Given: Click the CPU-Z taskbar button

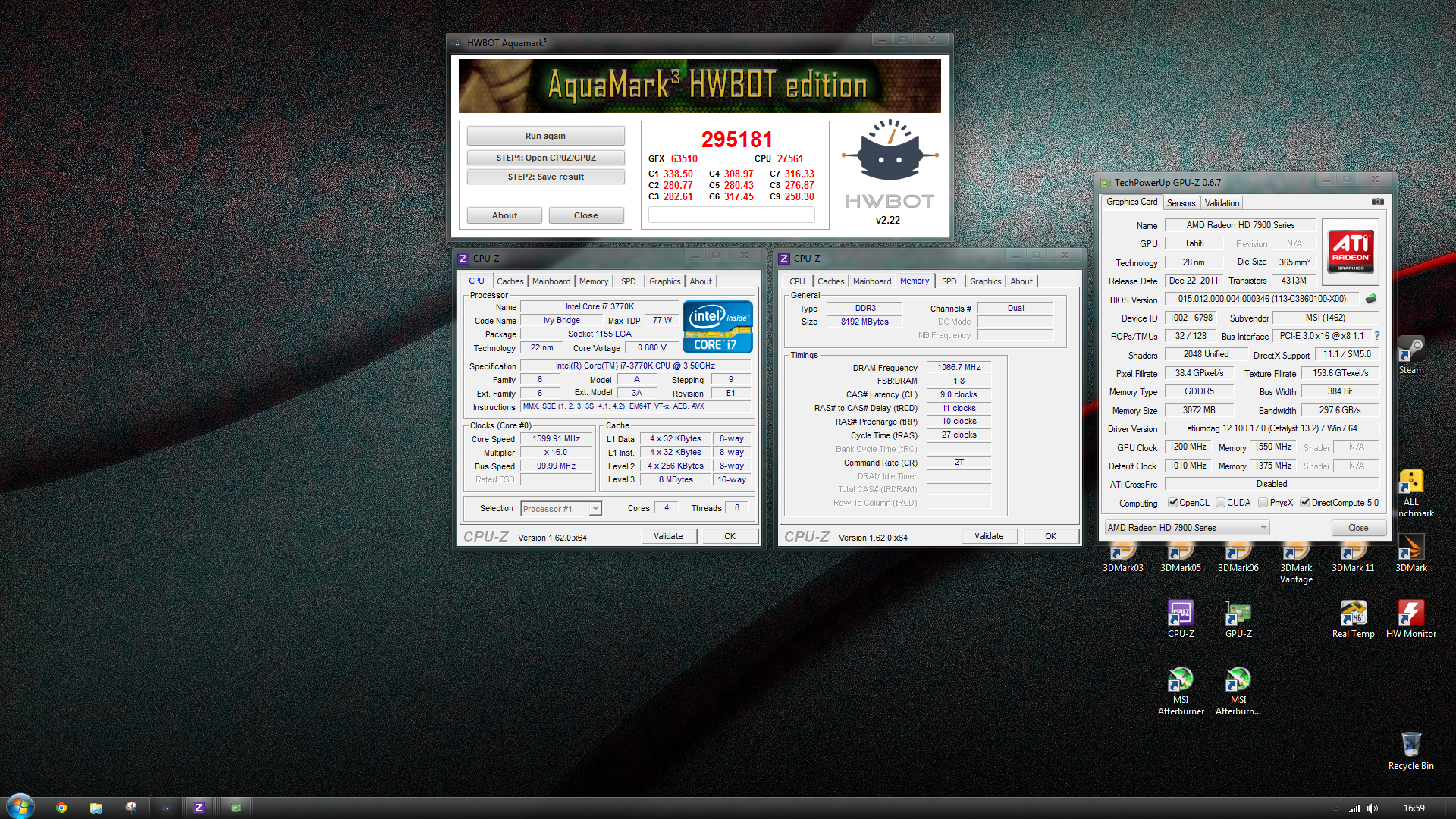Looking at the screenshot, I should 198,808.
